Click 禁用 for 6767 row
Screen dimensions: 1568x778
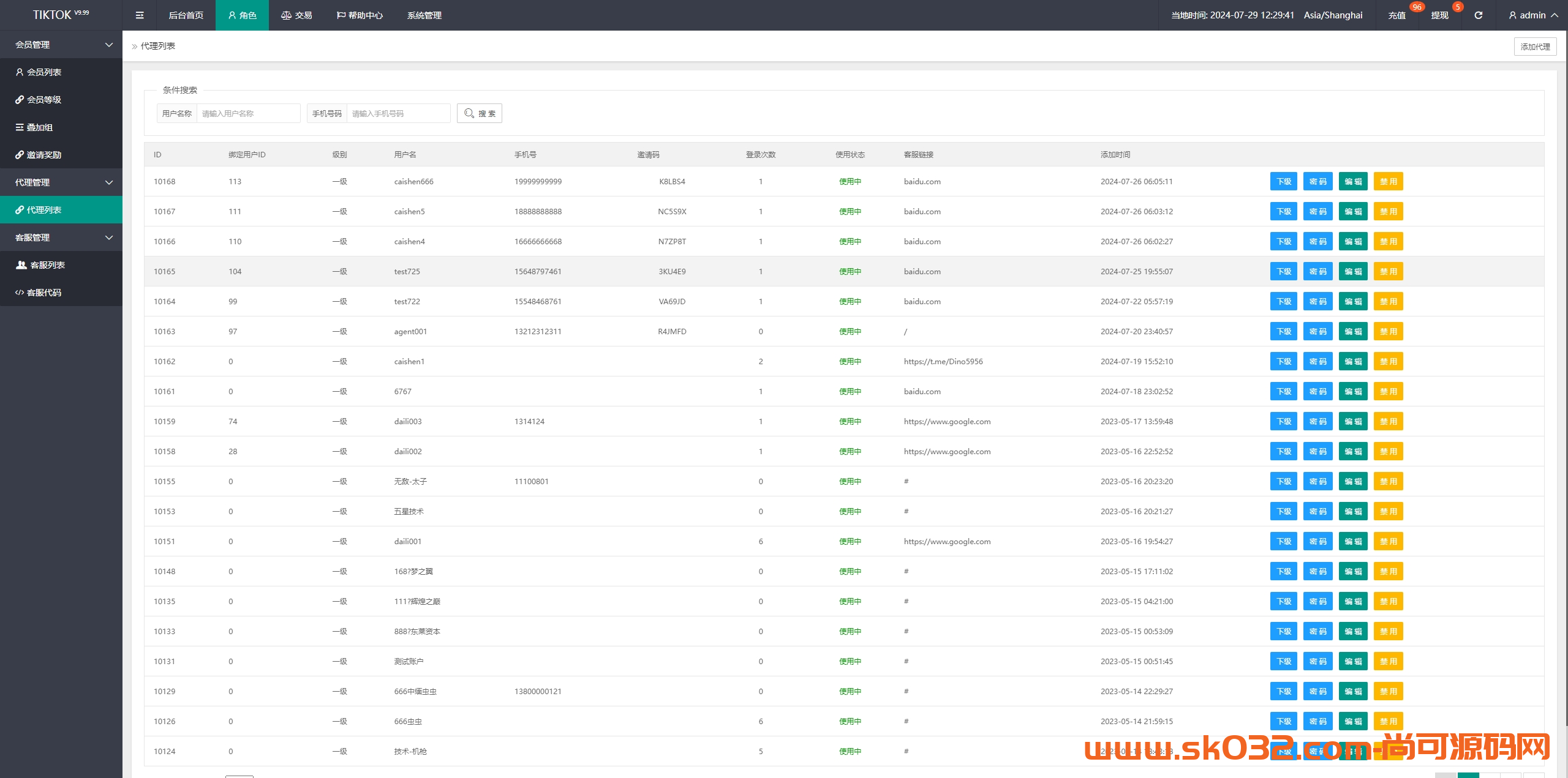[1389, 391]
